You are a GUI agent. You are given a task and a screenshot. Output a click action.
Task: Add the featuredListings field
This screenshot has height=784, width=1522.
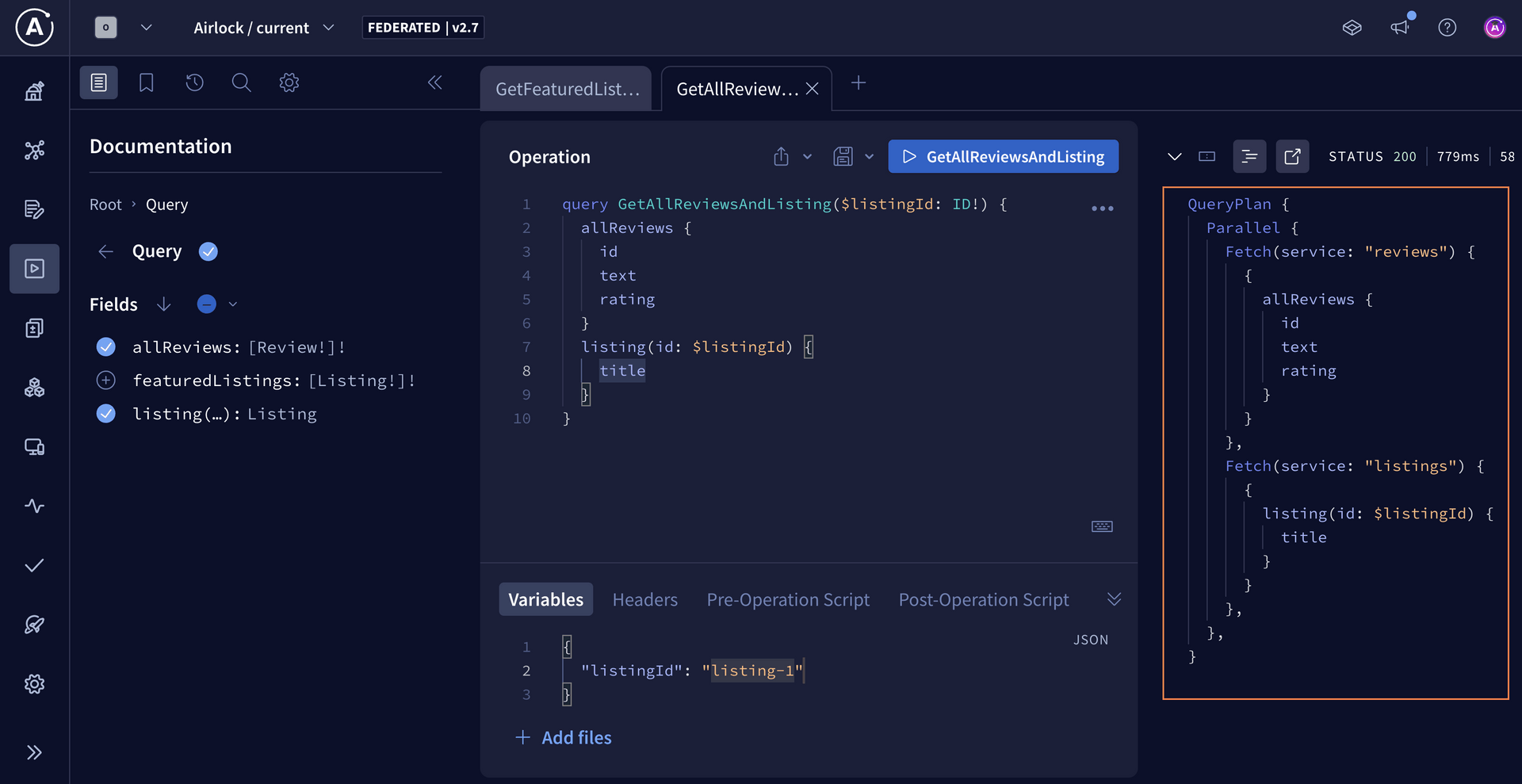click(x=105, y=380)
